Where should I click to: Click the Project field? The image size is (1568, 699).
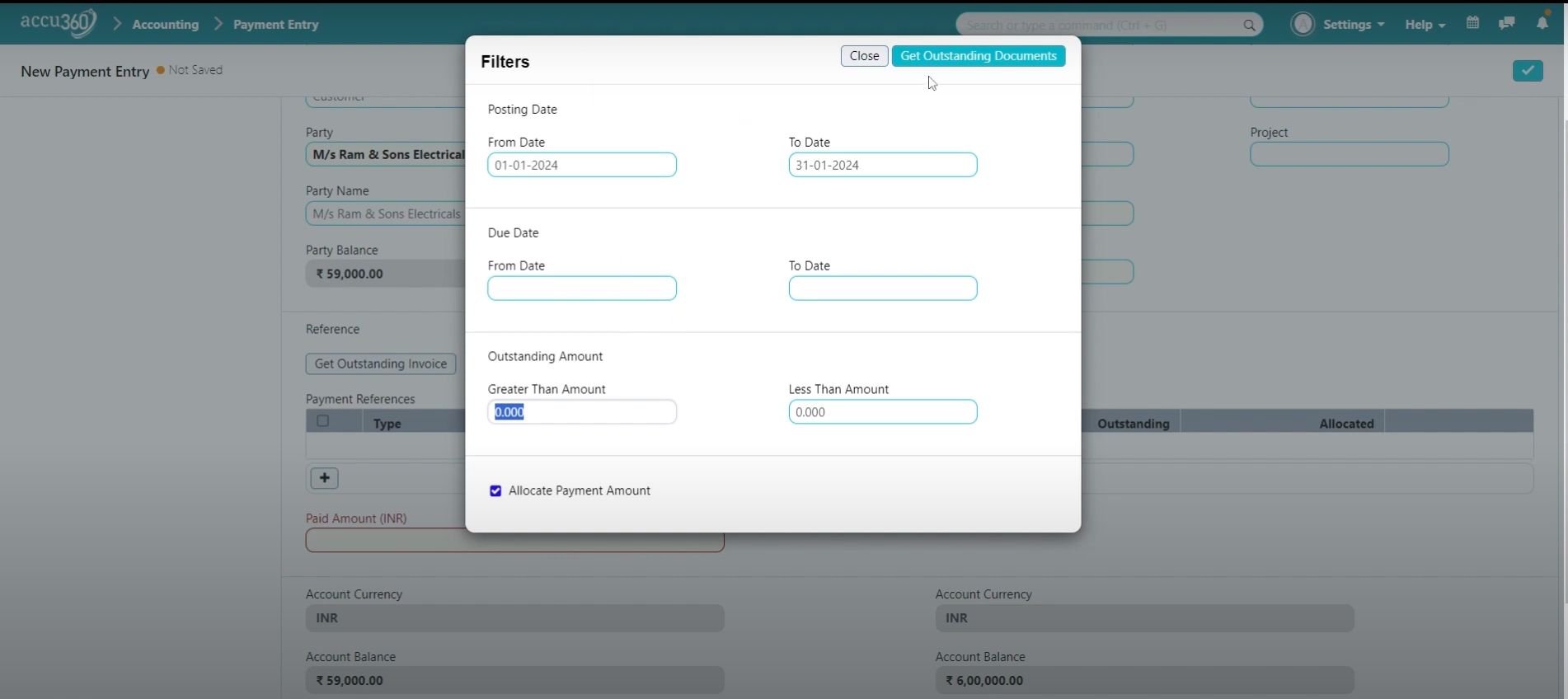[x=1350, y=155]
